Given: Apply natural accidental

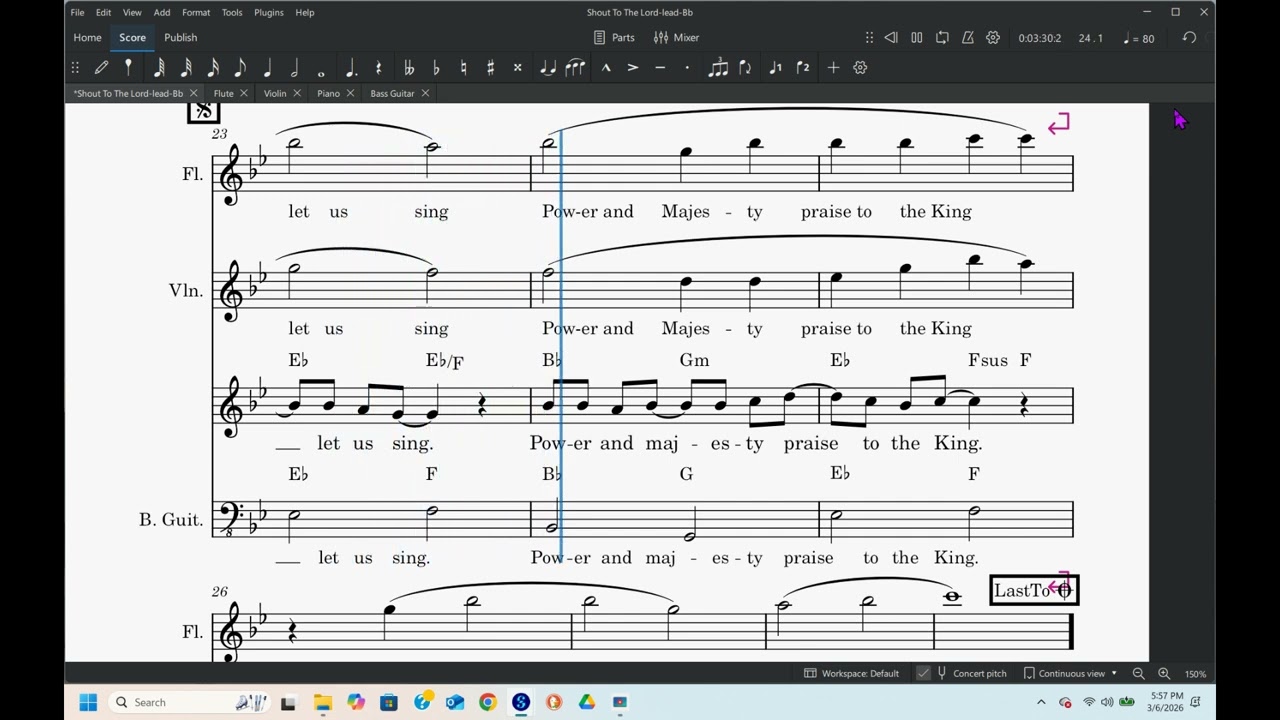Looking at the screenshot, I should point(463,67).
